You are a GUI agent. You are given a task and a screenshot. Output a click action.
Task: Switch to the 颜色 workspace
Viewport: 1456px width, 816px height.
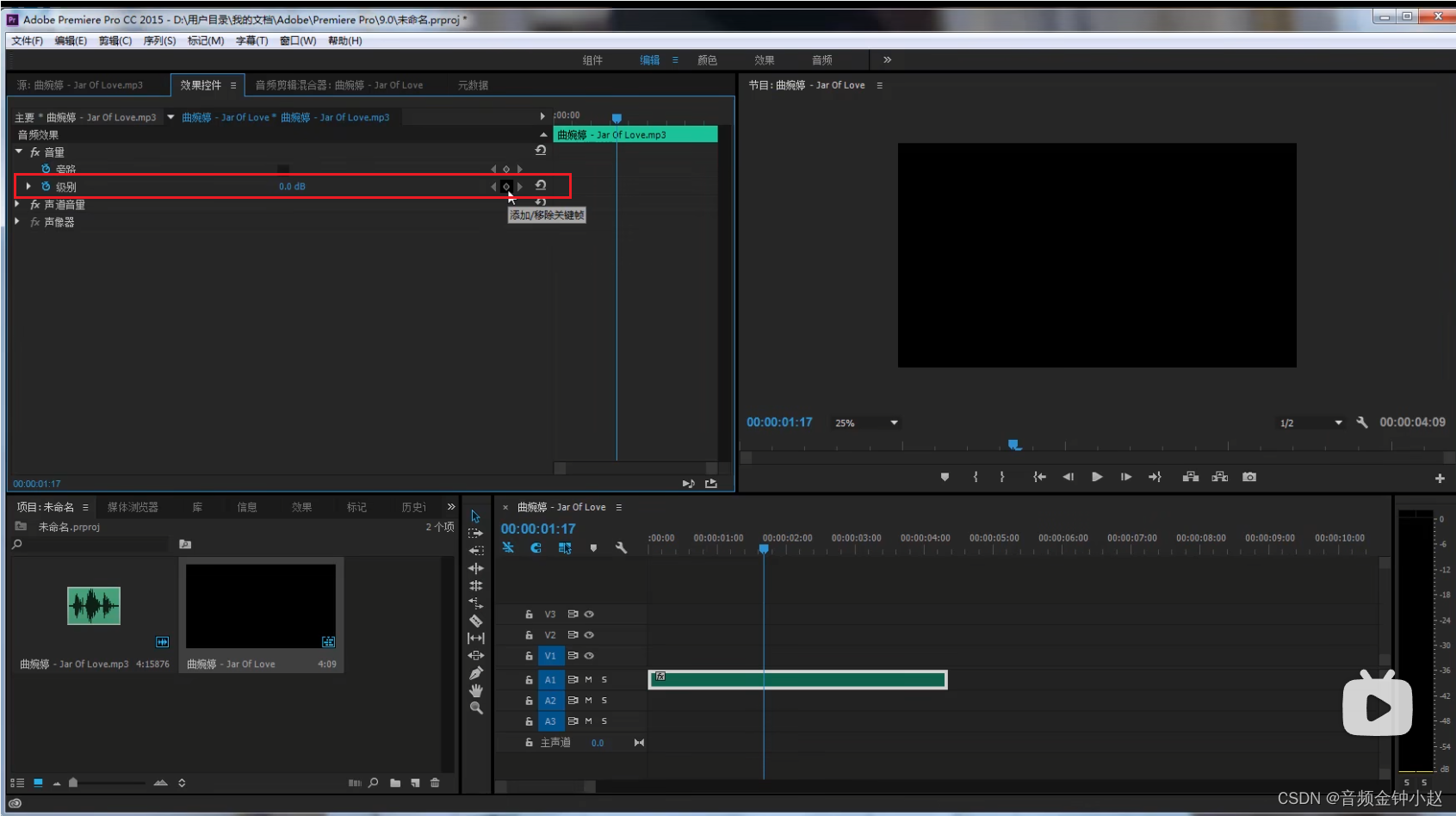707,60
